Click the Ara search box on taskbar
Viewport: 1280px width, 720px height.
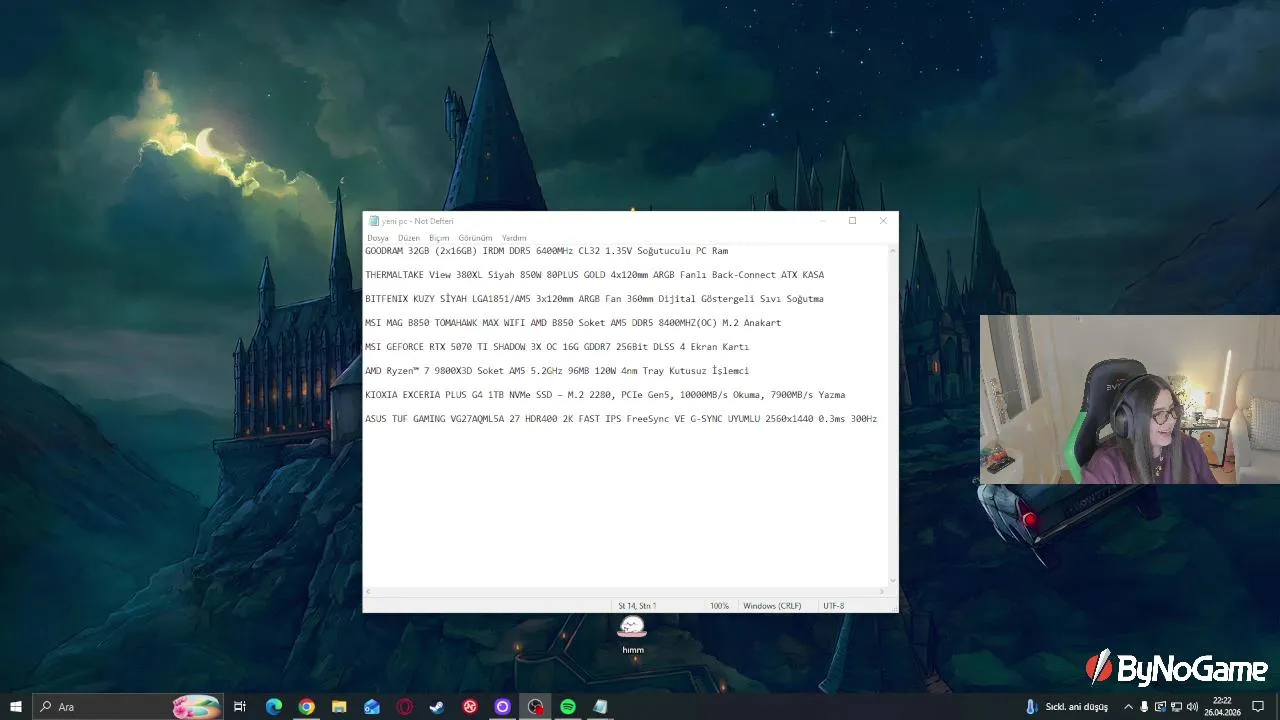coord(128,707)
